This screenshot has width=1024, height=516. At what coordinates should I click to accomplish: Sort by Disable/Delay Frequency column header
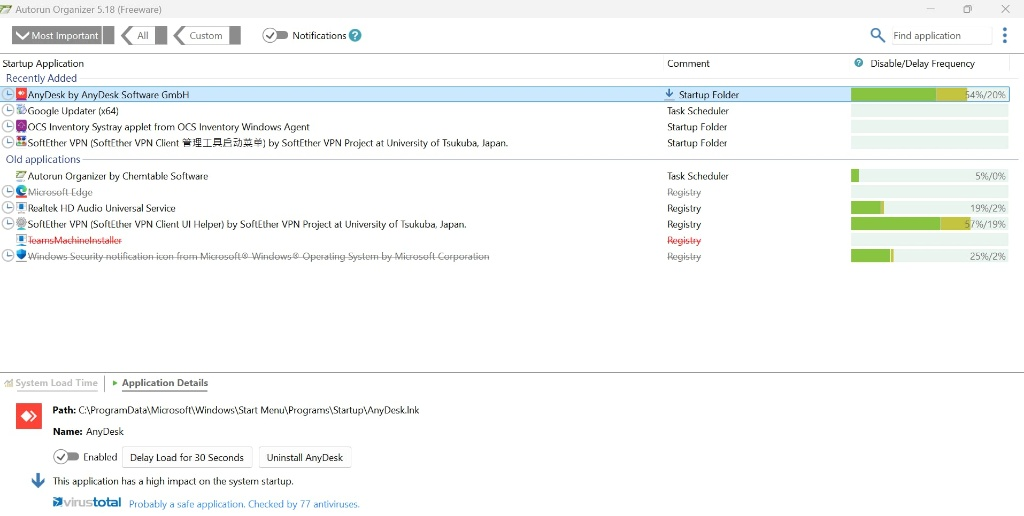click(923, 63)
